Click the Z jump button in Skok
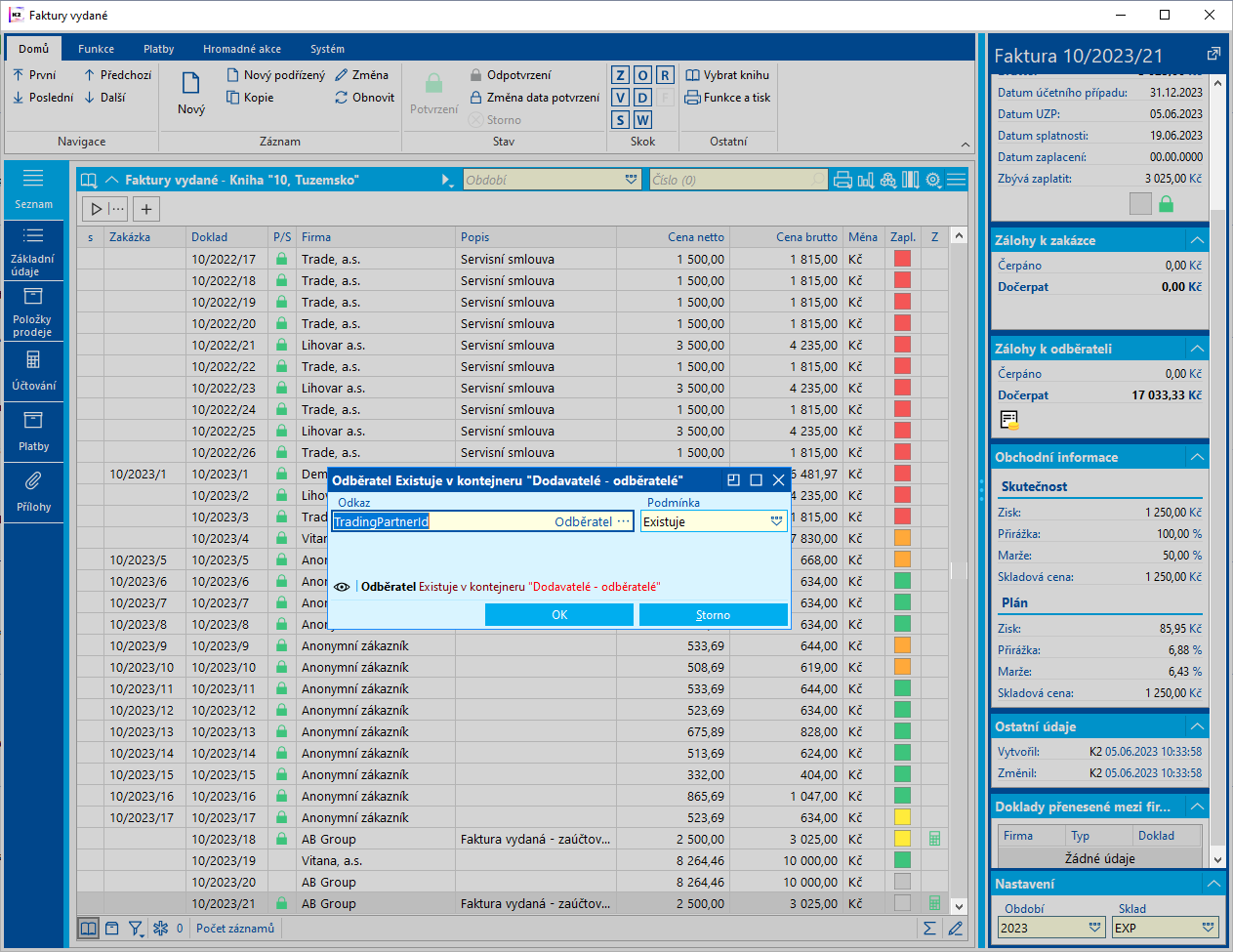This screenshot has height=952, width=1233. pos(621,75)
